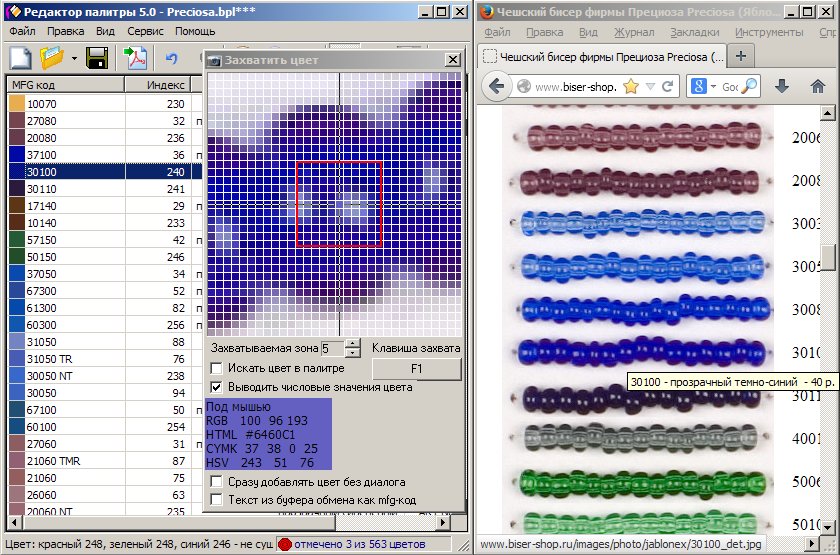
Task: Select color swatch for MFG code 37100
Action: 17,155
